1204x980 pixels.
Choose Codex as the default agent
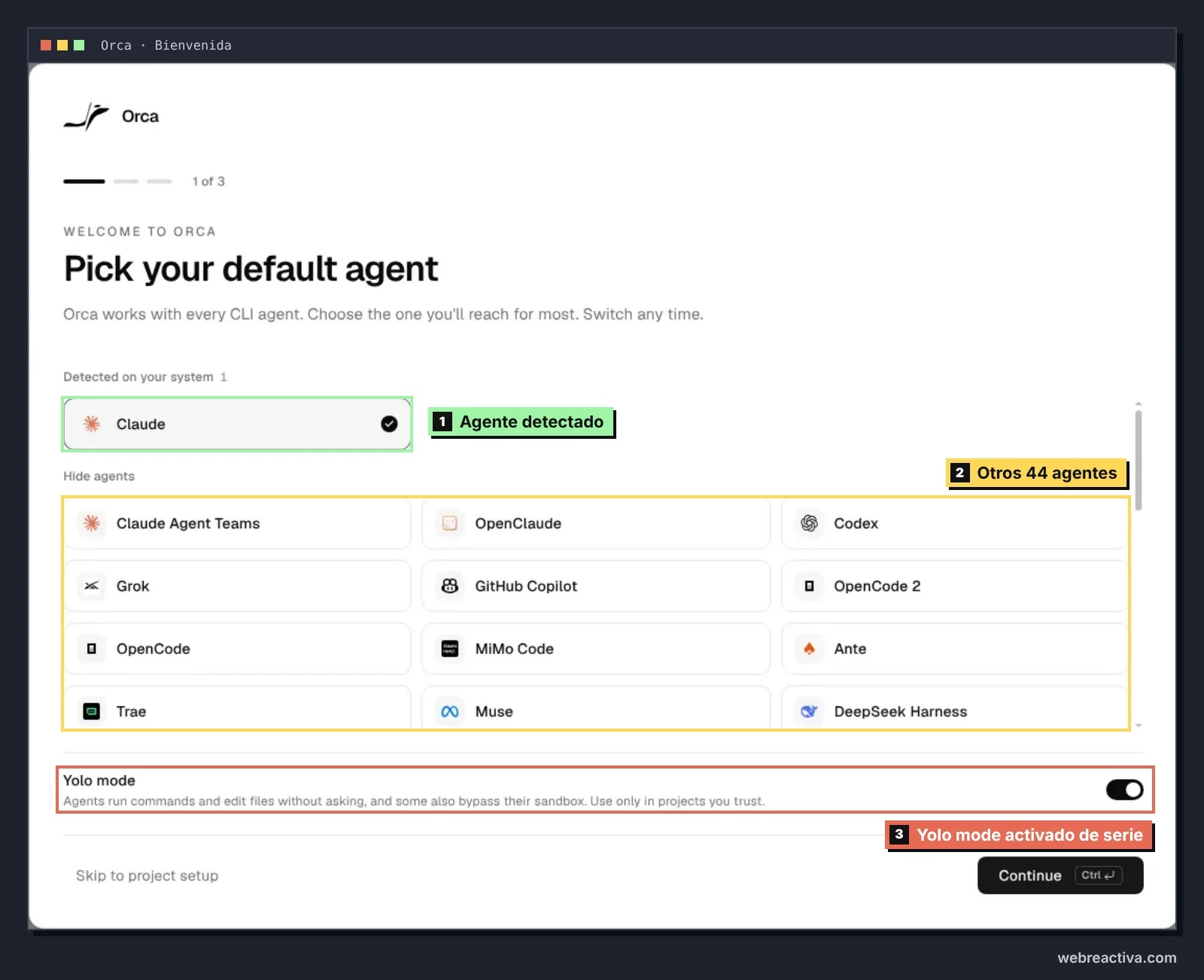point(955,523)
